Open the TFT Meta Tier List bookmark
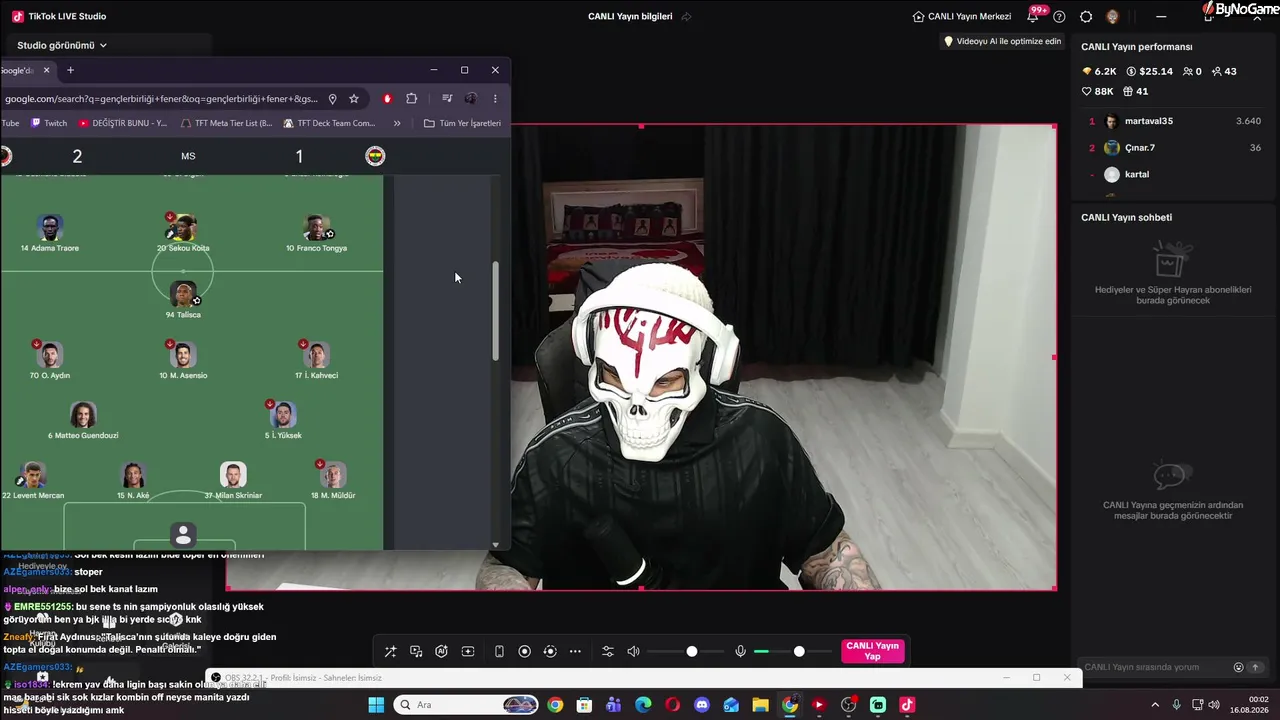The height and width of the screenshot is (720, 1280). (226, 123)
